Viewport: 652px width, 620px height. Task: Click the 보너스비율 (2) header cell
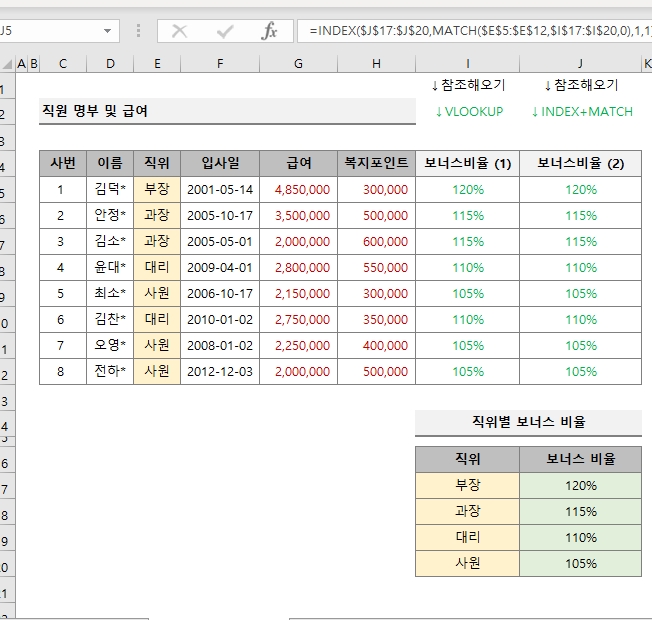[x=580, y=163]
